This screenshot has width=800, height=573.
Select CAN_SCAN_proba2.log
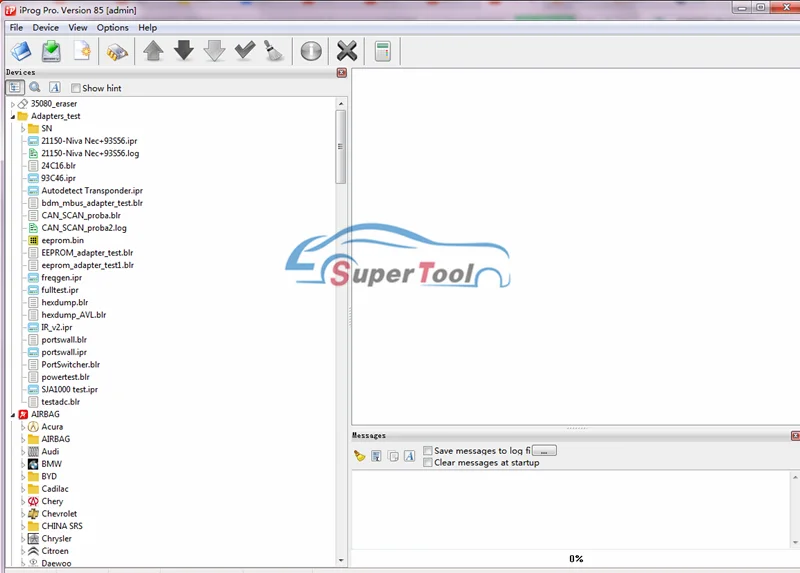coord(84,228)
